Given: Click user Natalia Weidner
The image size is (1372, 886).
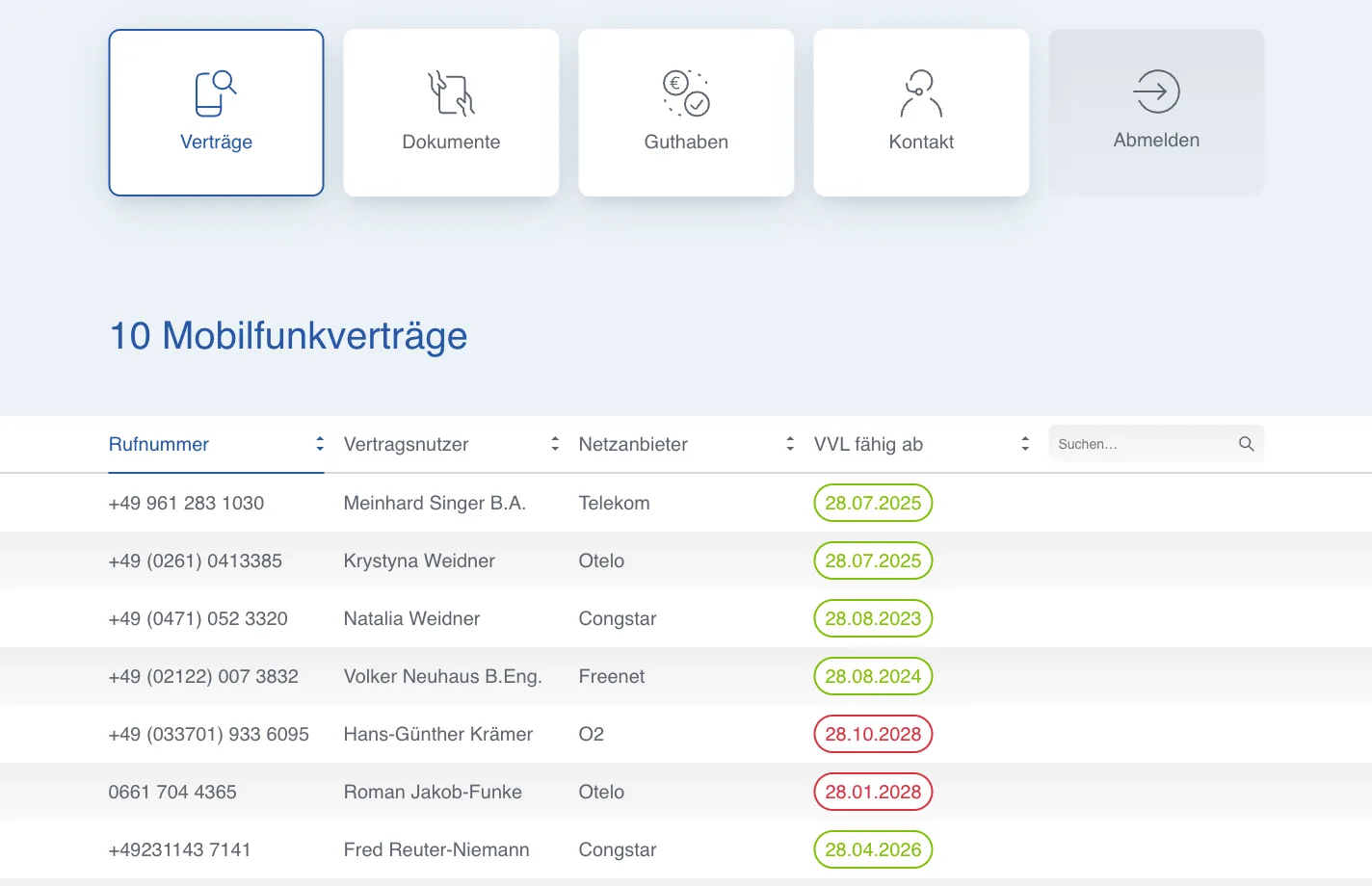Looking at the screenshot, I should coord(411,618).
